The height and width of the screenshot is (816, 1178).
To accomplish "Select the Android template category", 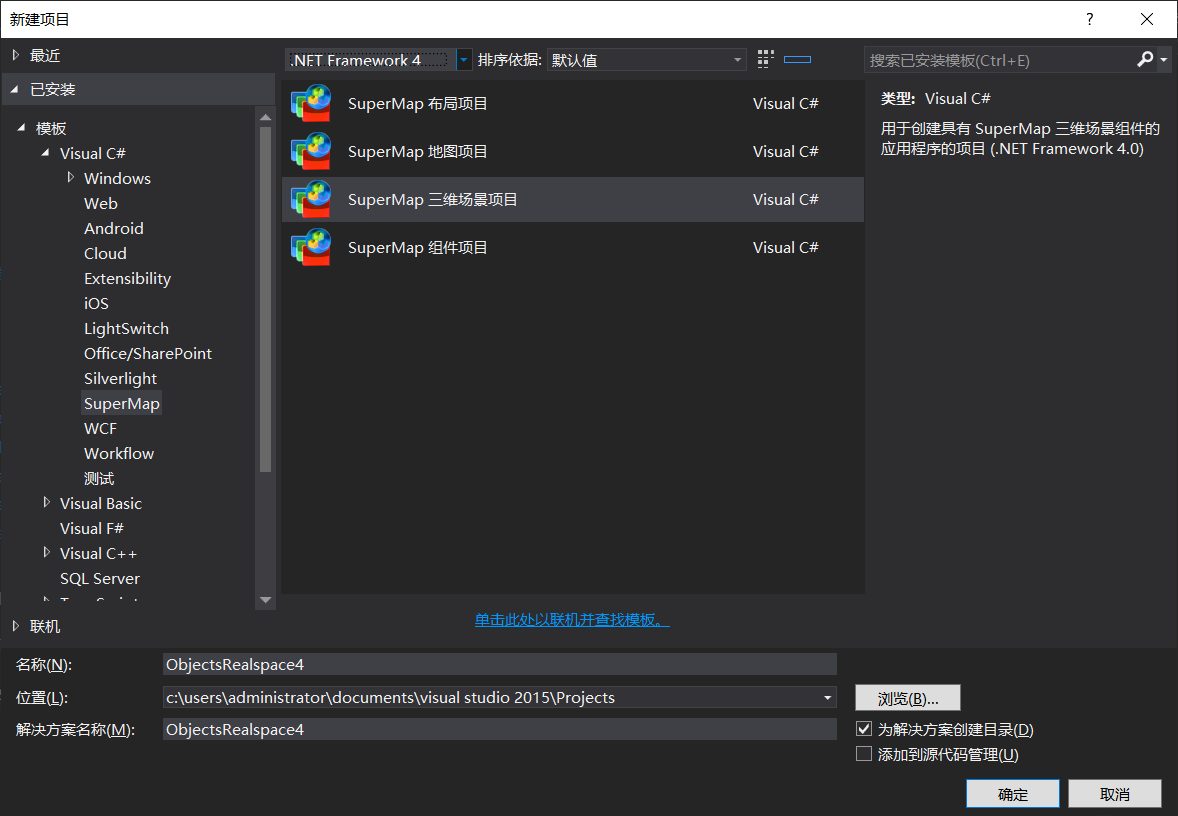I will (113, 228).
